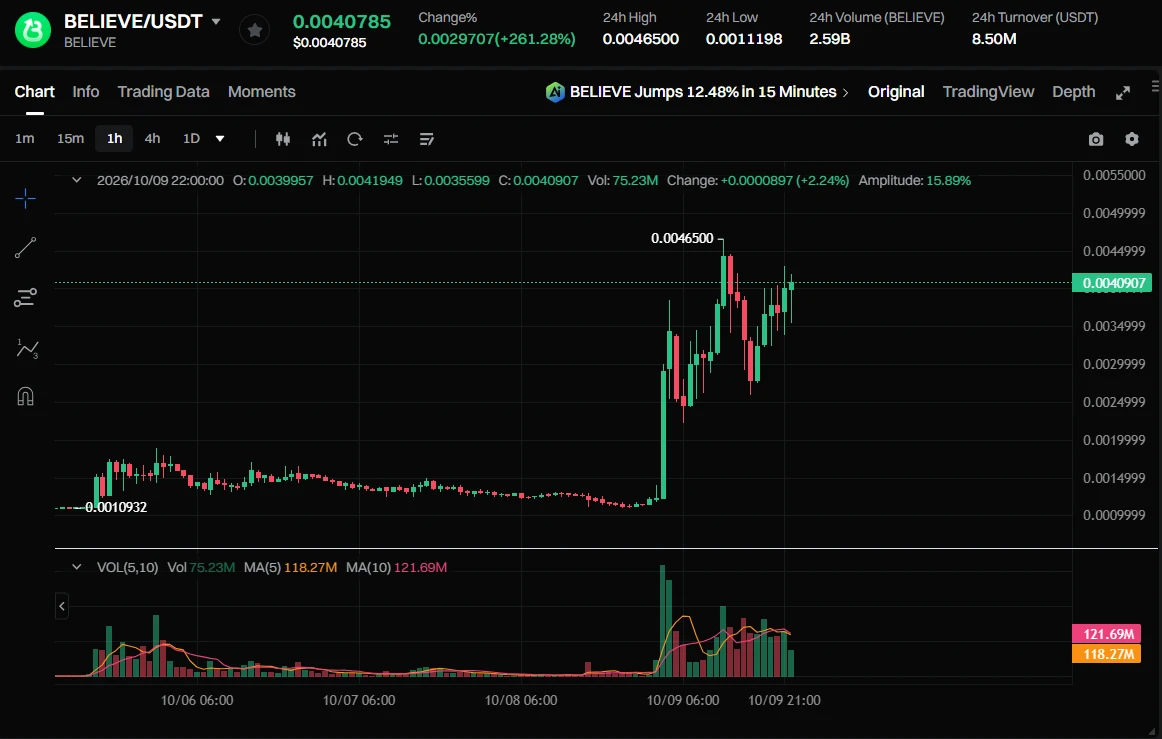Take a chart snapshot with camera icon

pos(1096,139)
